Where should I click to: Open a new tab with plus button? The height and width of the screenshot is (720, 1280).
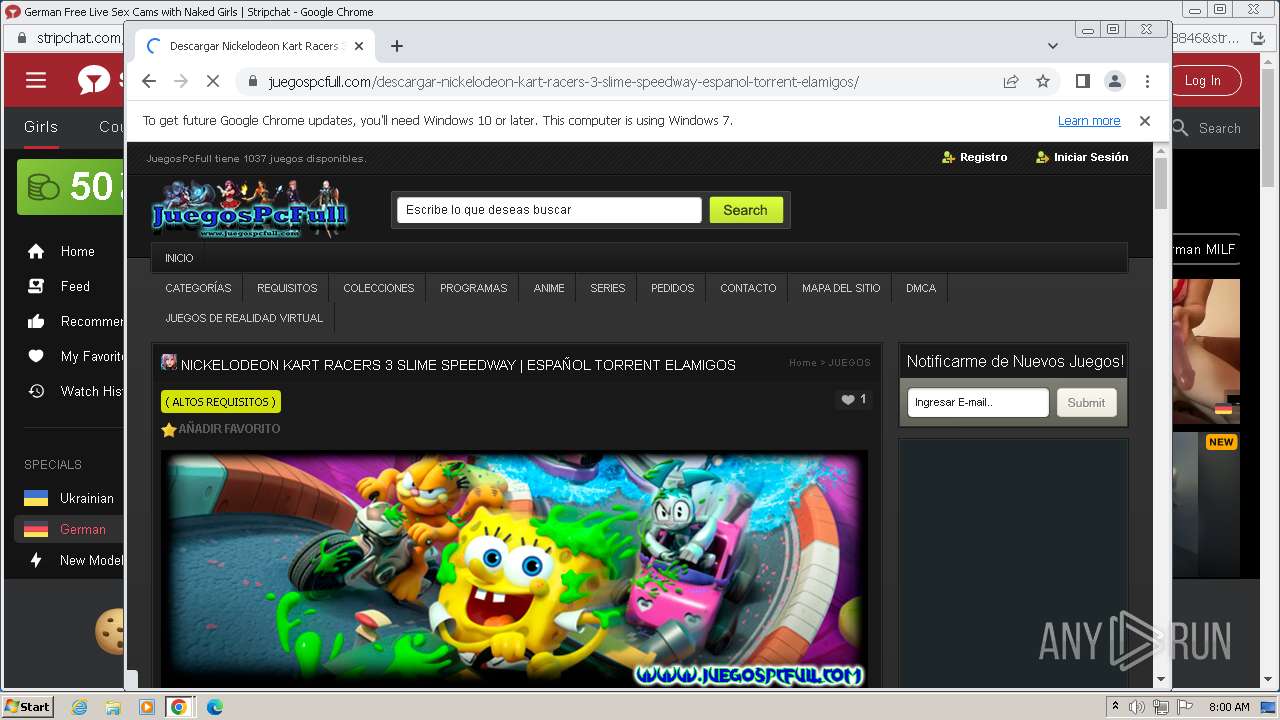click(x=397, y=46)
